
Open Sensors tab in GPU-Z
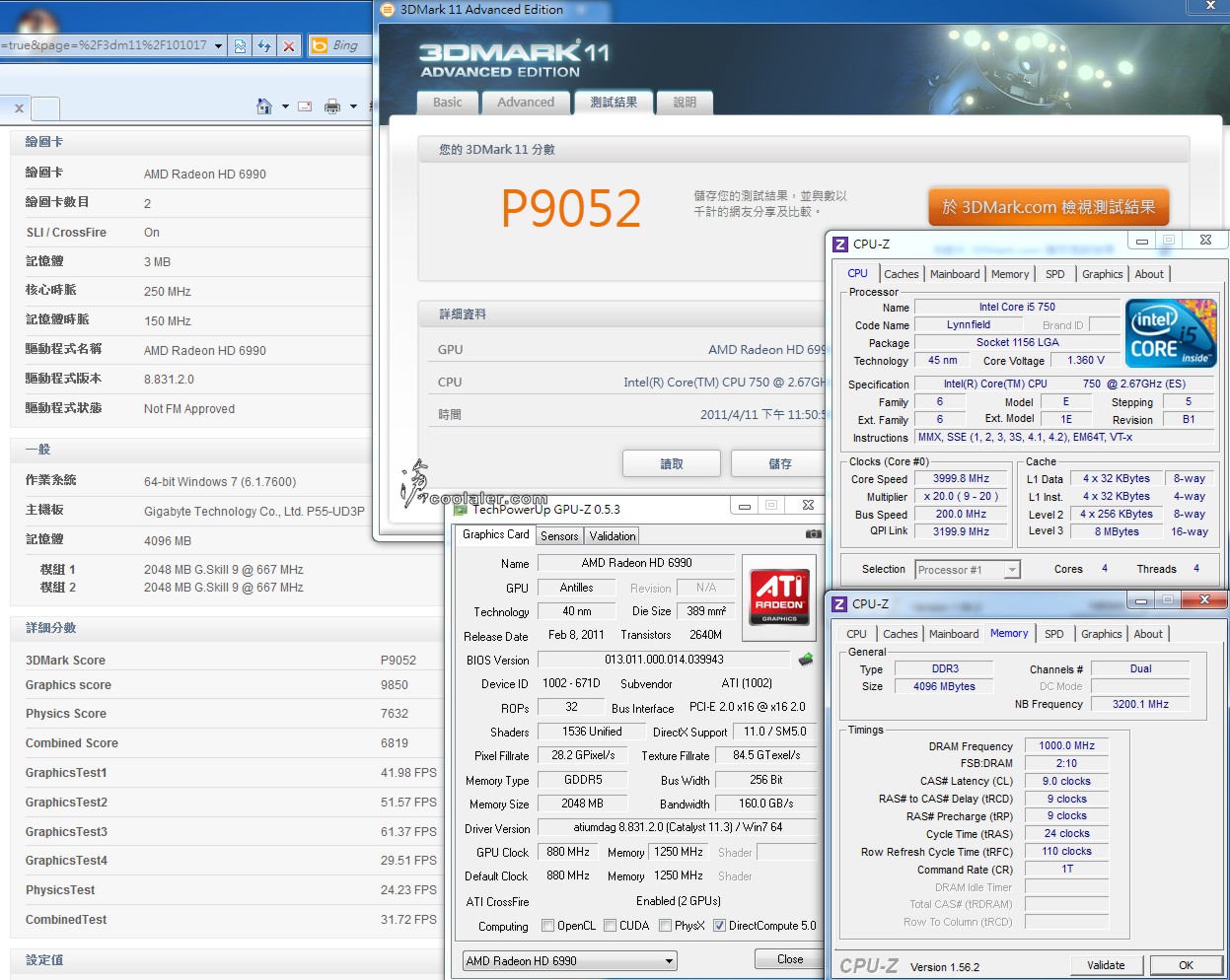(x=559, y=536)
